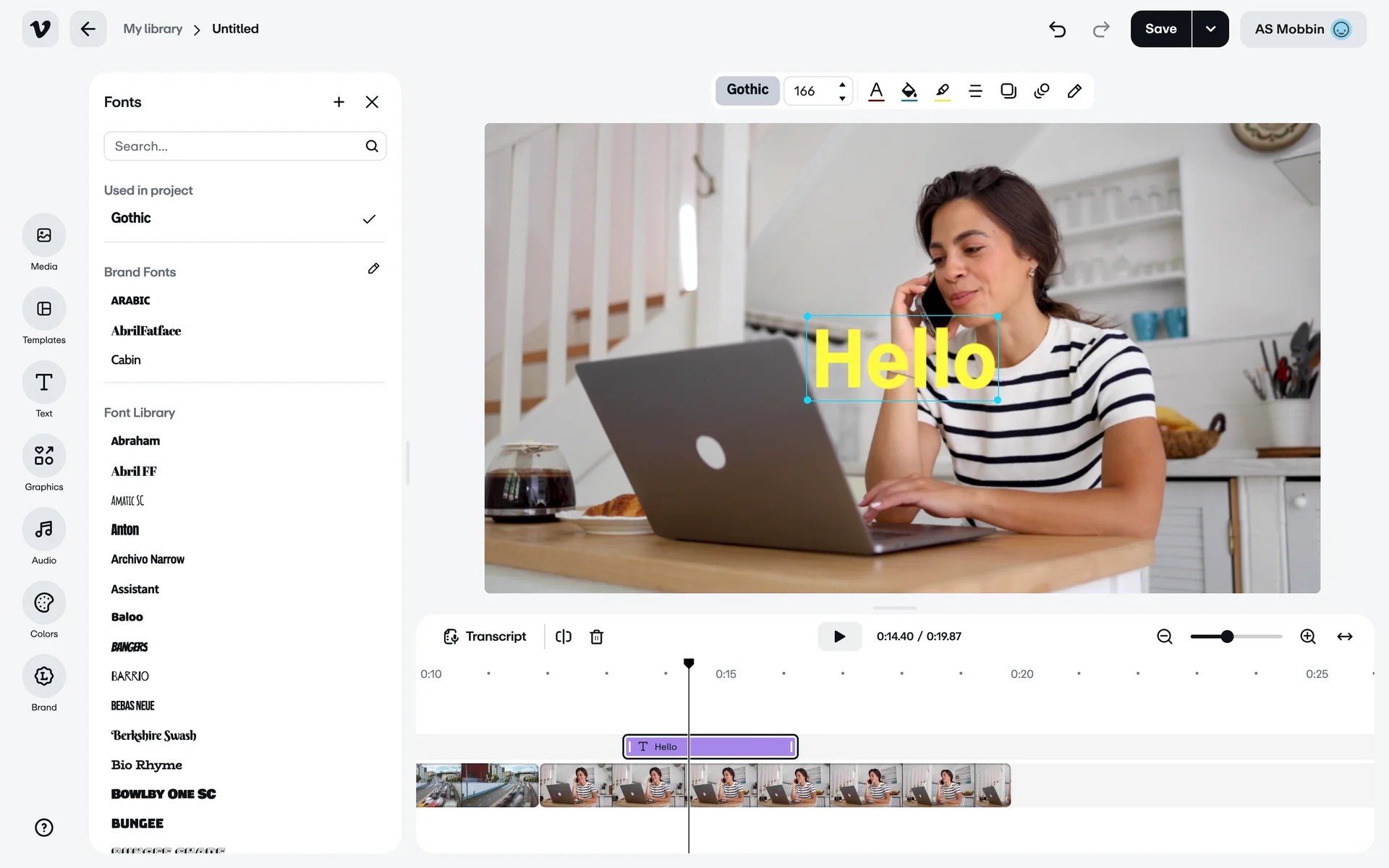Navigate to My library link

tap(153, 29)
